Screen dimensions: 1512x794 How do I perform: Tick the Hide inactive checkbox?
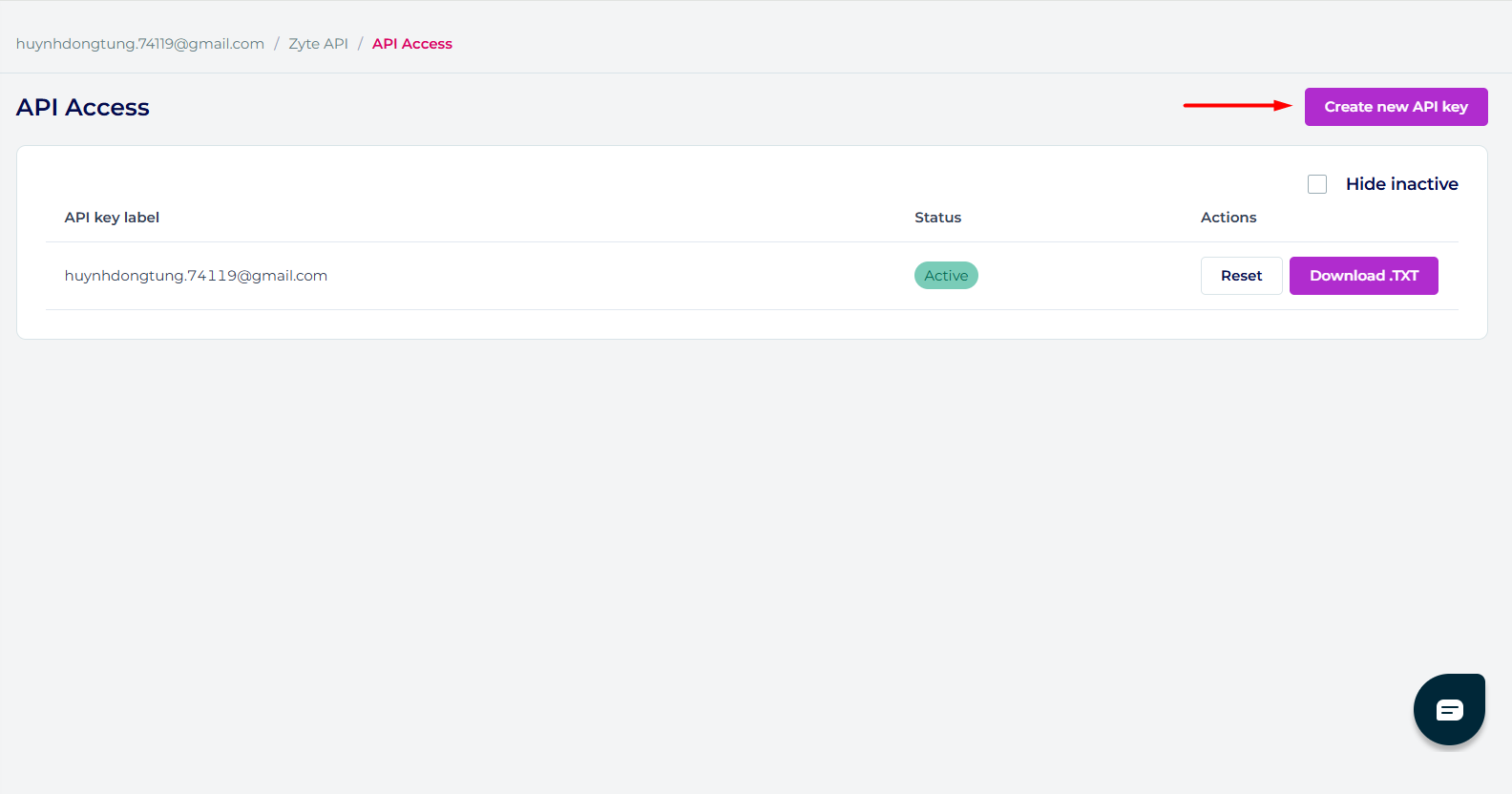[x=1317, y=184]
